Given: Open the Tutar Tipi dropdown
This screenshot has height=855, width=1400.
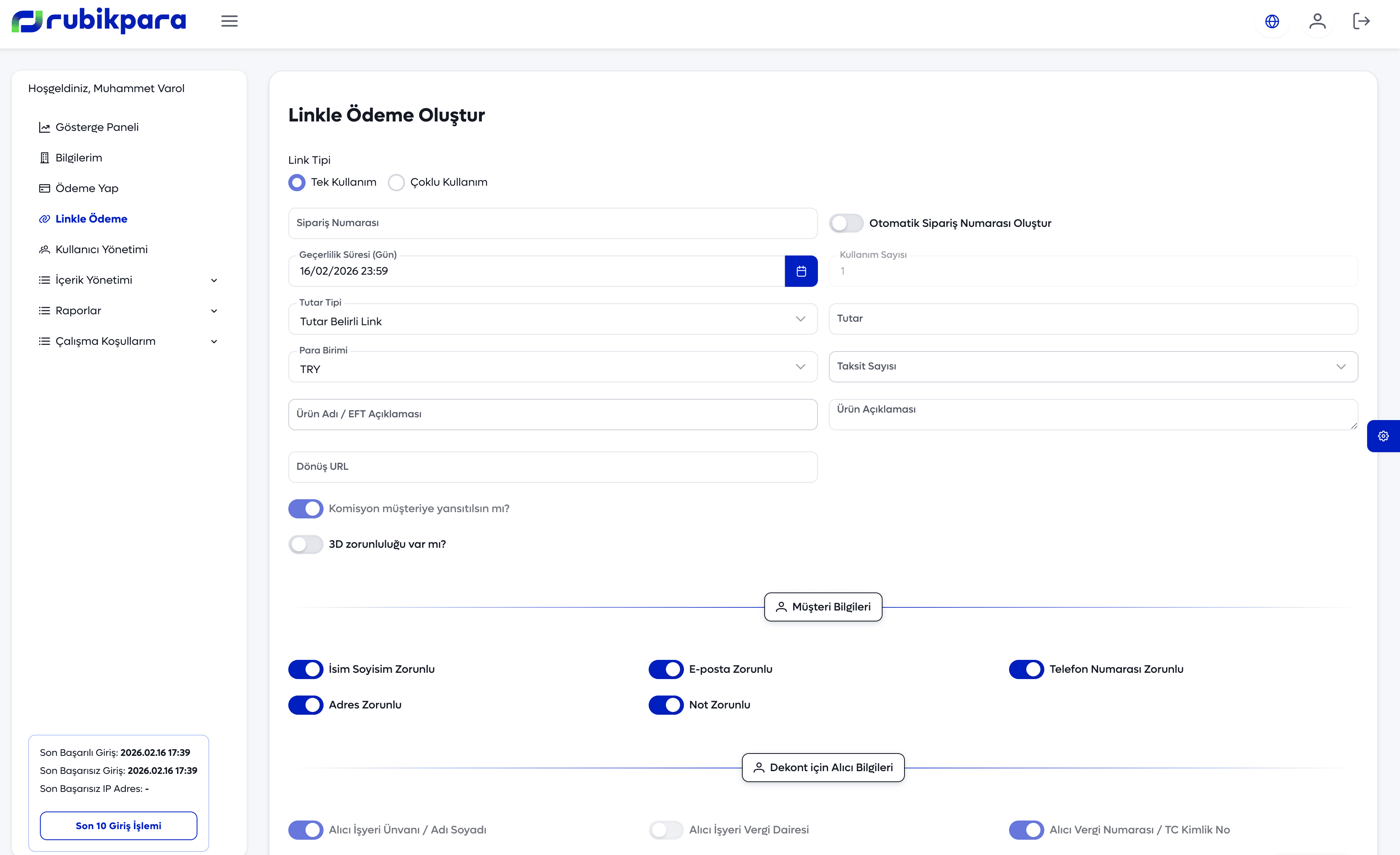Looking at the screenshot, I should (552, 319).
